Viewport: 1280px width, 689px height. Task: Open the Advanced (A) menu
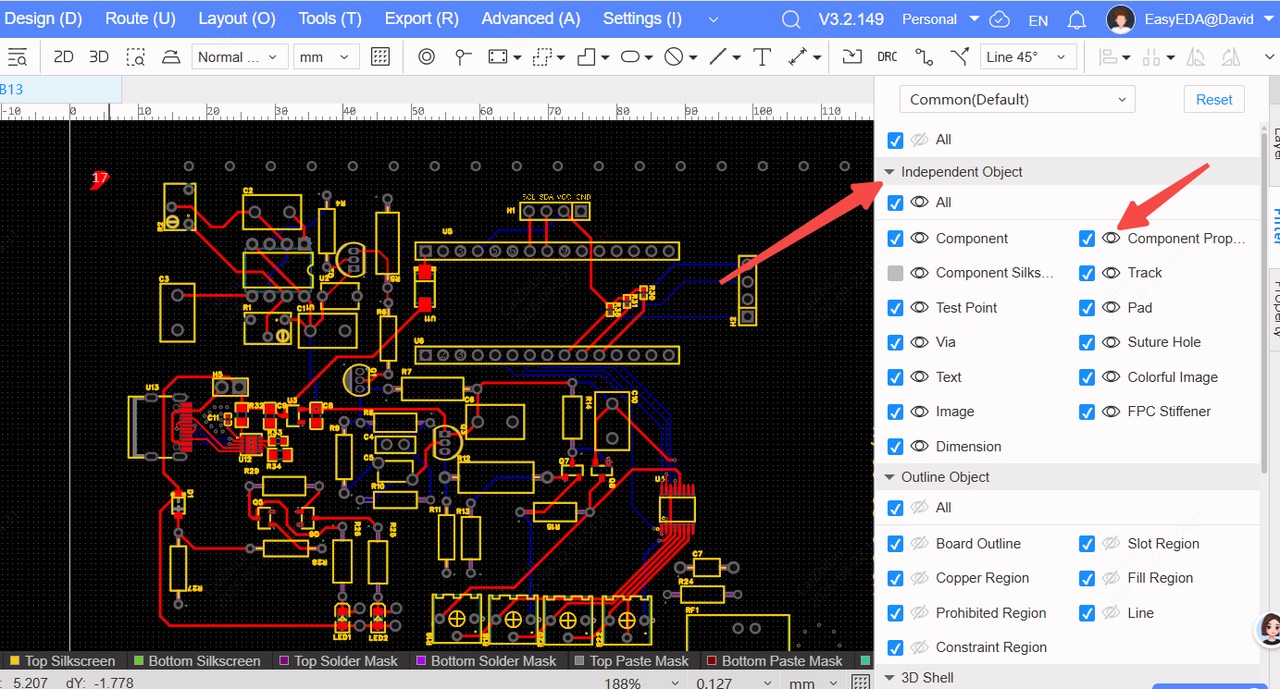(531, 19)
